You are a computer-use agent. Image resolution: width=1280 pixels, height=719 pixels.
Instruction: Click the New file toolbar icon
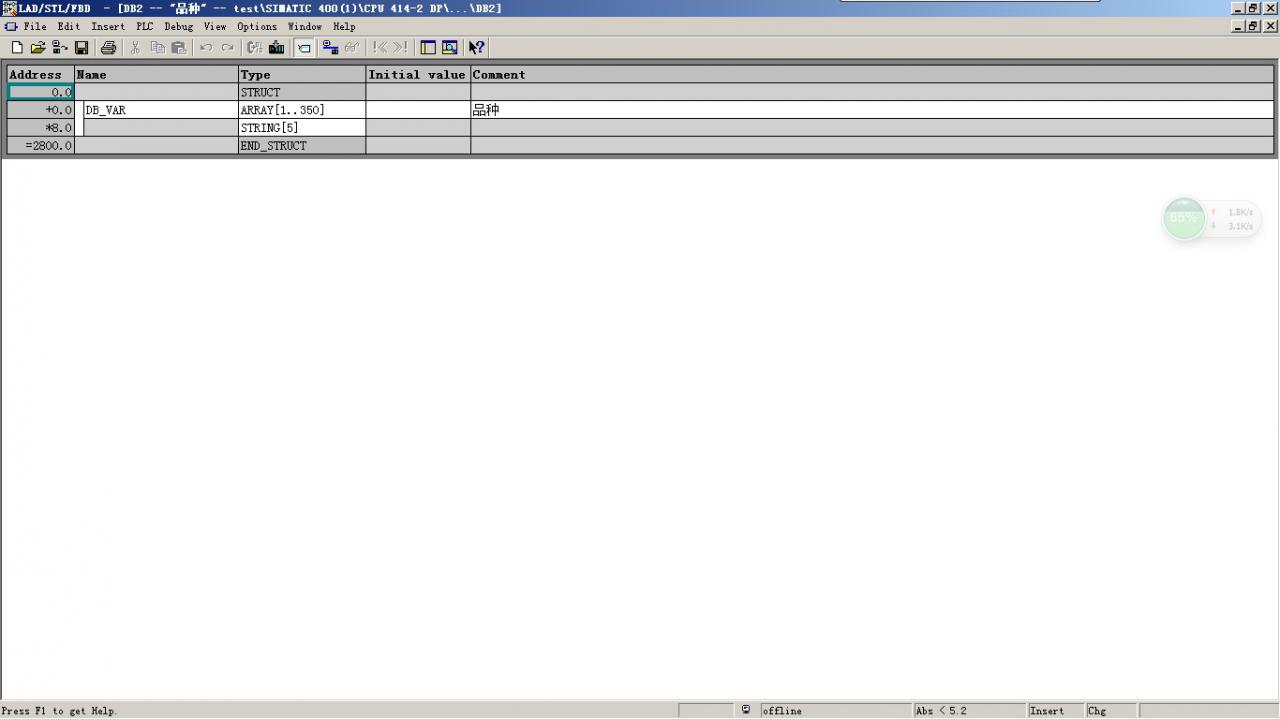click(x=17, y=47)
